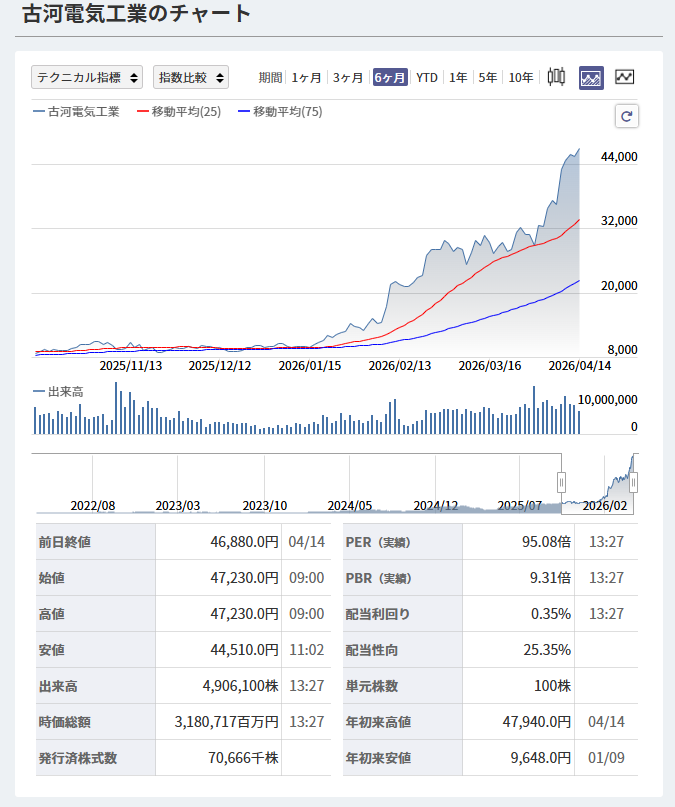The image size is (675, 807).
Task: Click the 始値 value 47,230.0円
Action: point(244,578)
